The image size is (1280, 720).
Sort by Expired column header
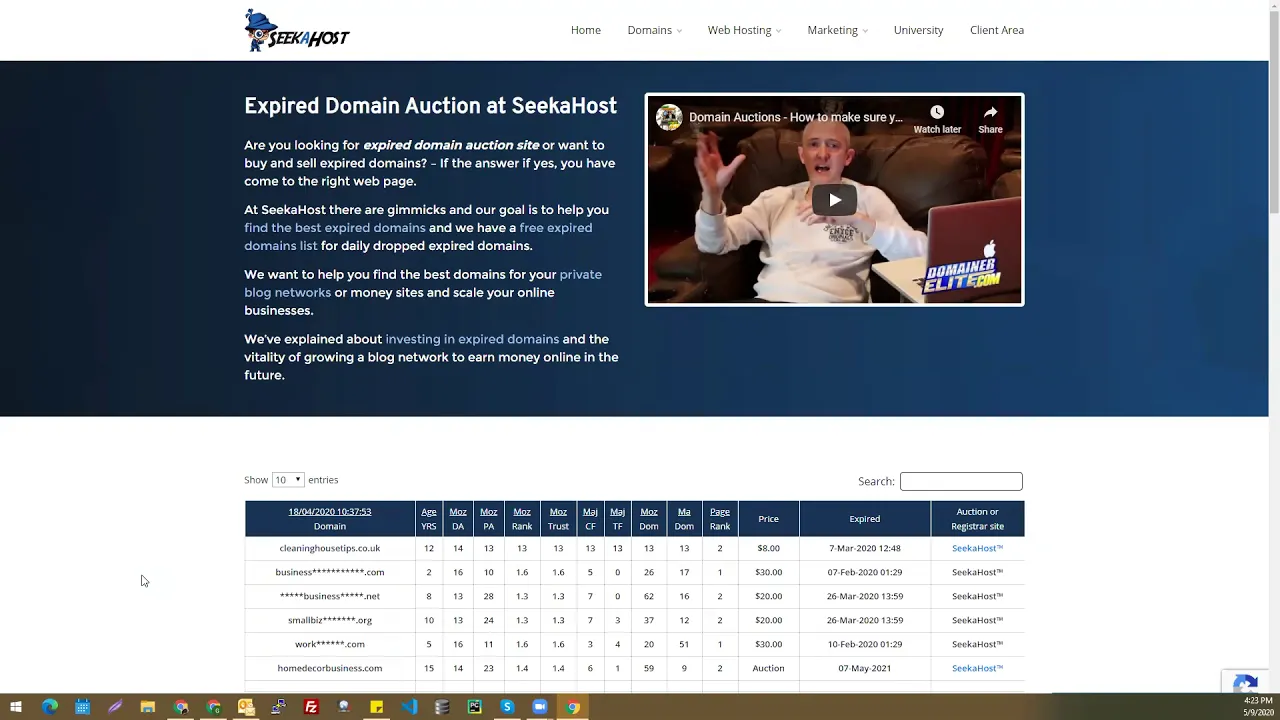[x=865, y=518]
